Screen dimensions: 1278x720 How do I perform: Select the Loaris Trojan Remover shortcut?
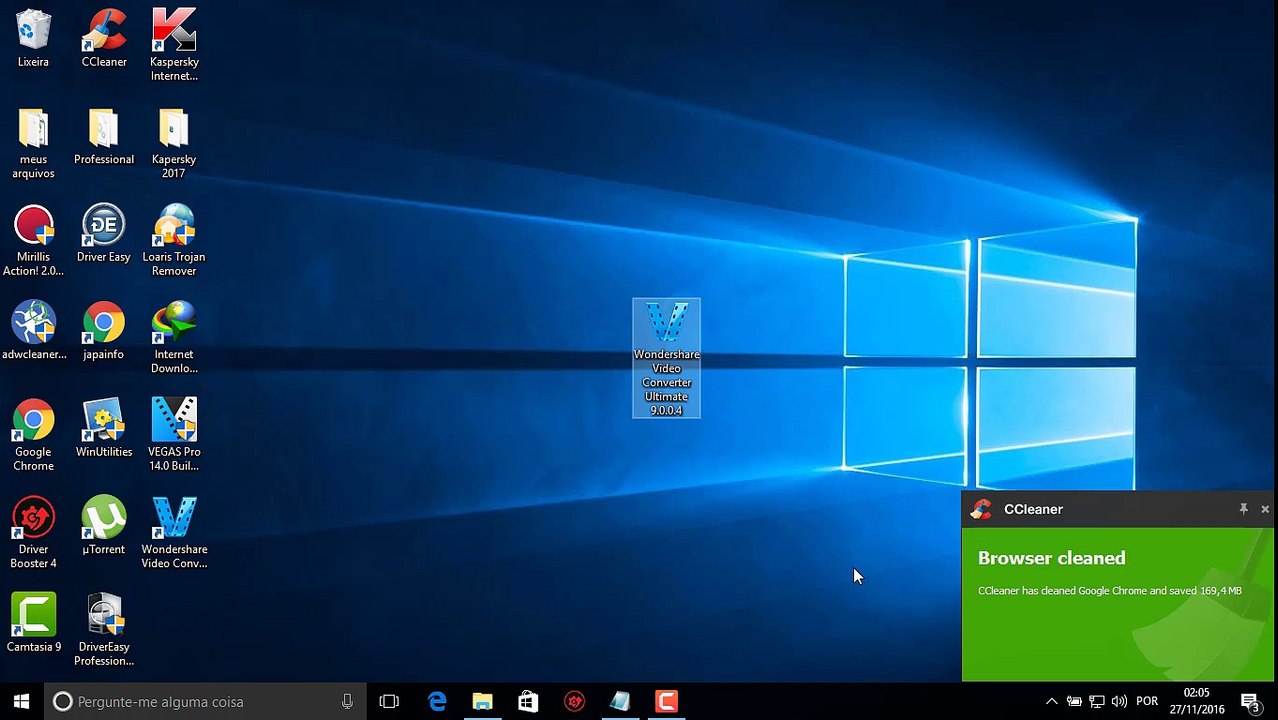tap(174, 240)
